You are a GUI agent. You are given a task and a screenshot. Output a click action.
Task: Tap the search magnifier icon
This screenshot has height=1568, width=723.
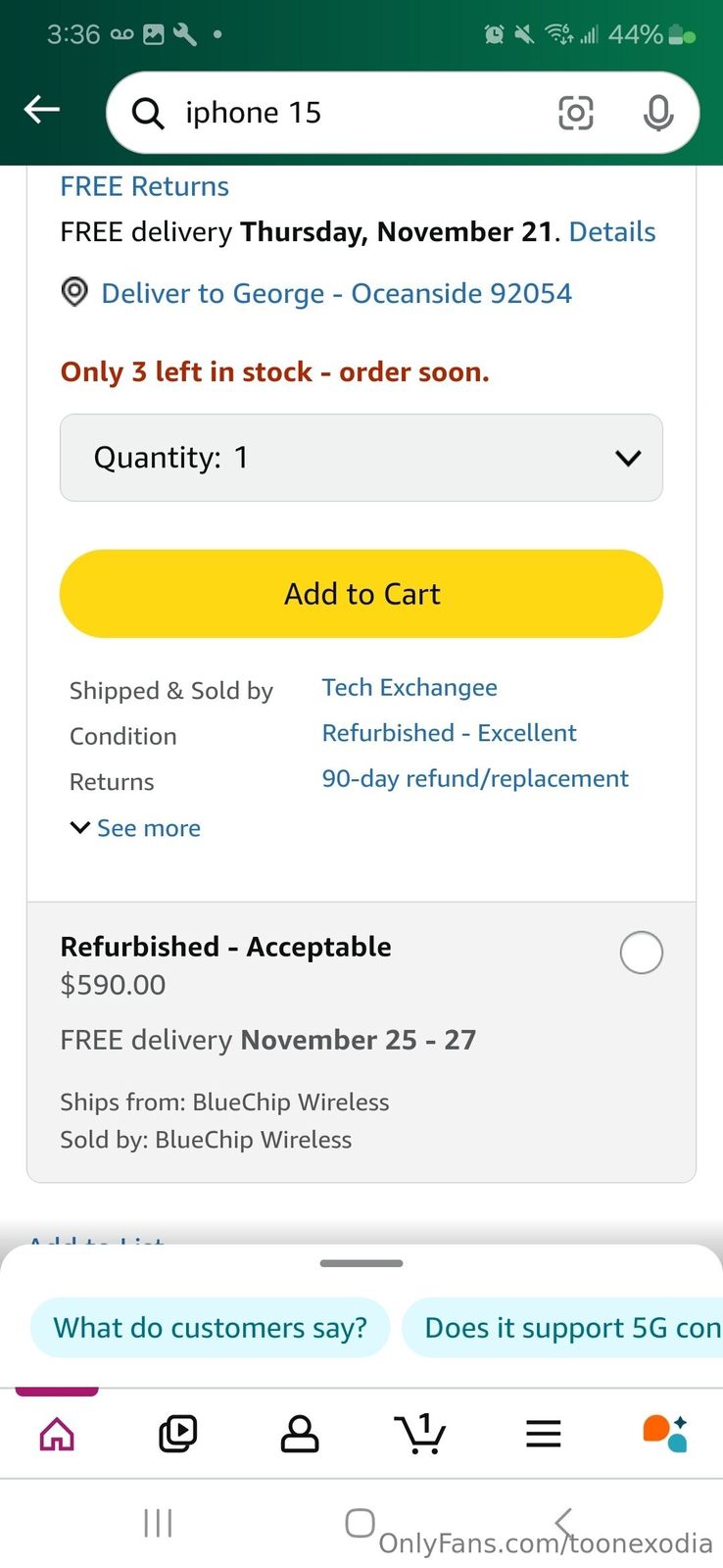(148, 114)
